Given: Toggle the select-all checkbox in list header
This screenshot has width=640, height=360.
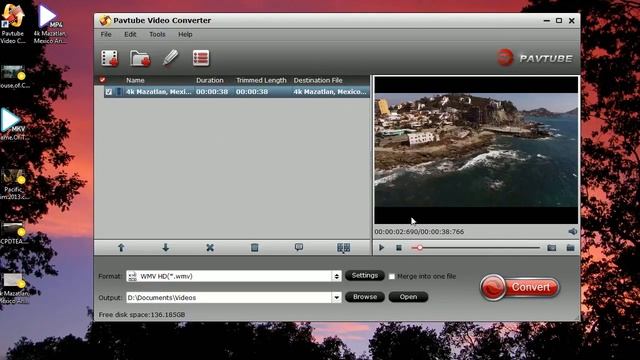Looking at the screenshot, I should click(102, 80).
